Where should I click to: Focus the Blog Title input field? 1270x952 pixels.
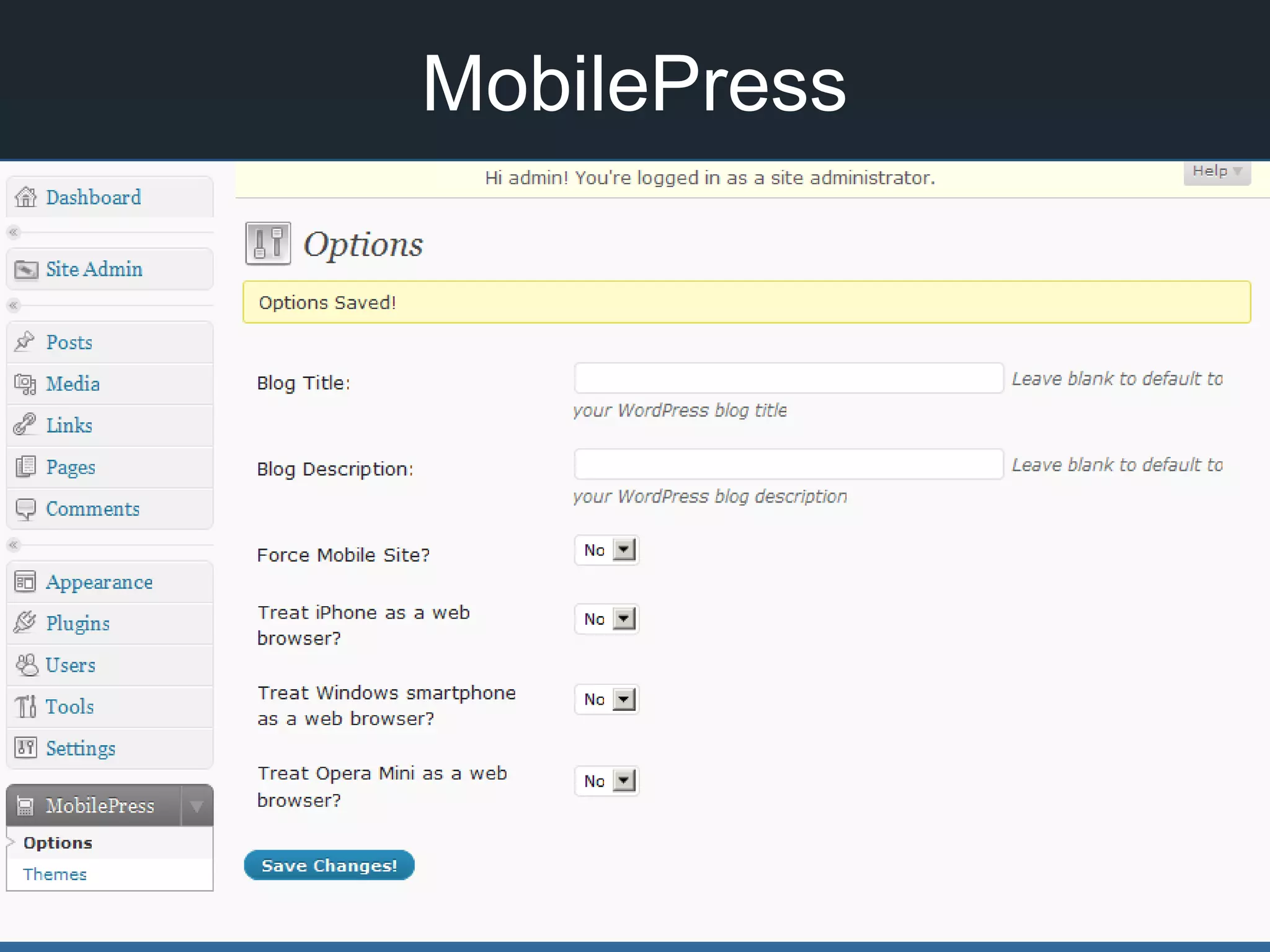(x=789, y=378)
